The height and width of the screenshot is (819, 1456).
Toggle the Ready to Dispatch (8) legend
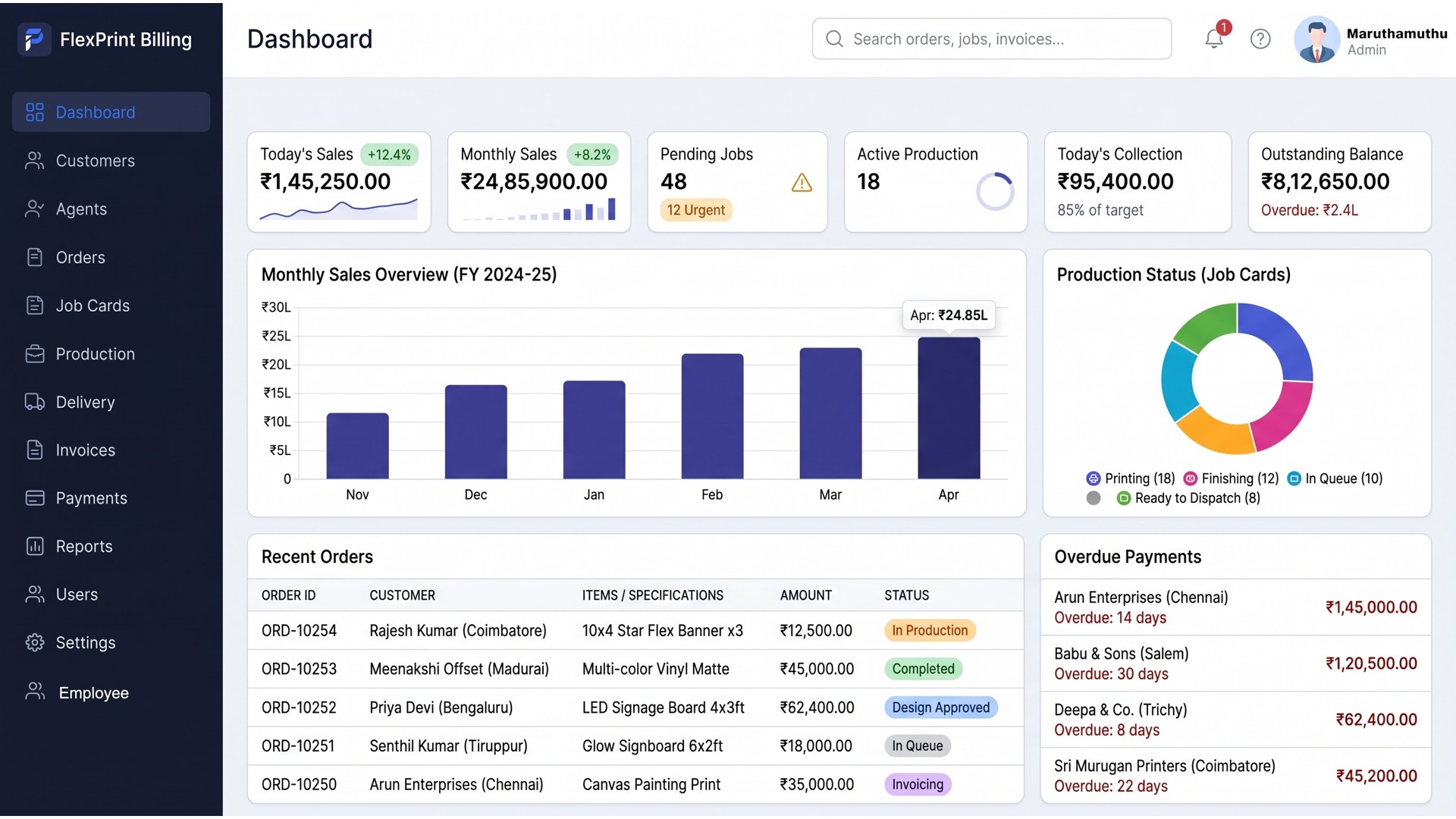1188,498
